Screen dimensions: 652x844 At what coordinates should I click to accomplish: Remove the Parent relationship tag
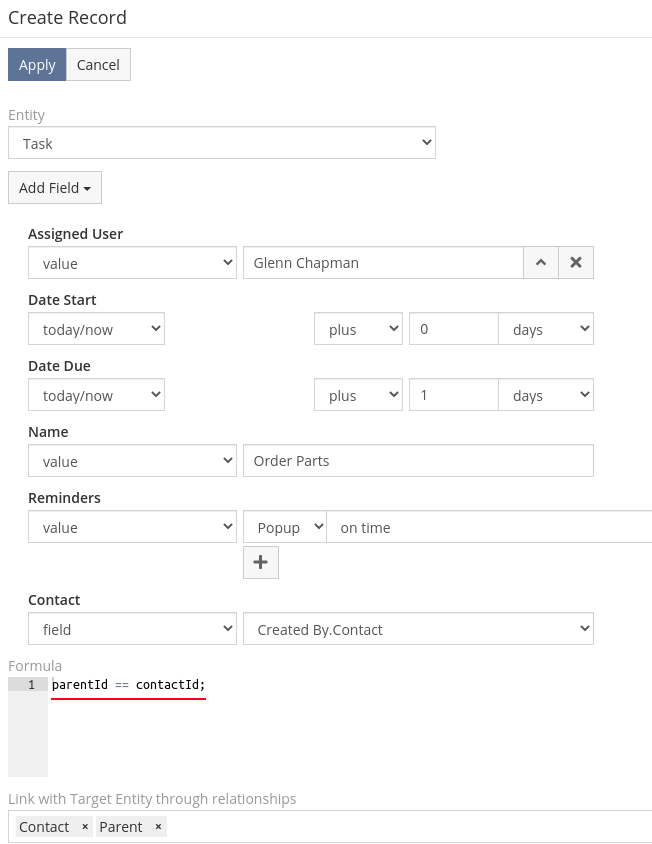click(x=158, y=827)
